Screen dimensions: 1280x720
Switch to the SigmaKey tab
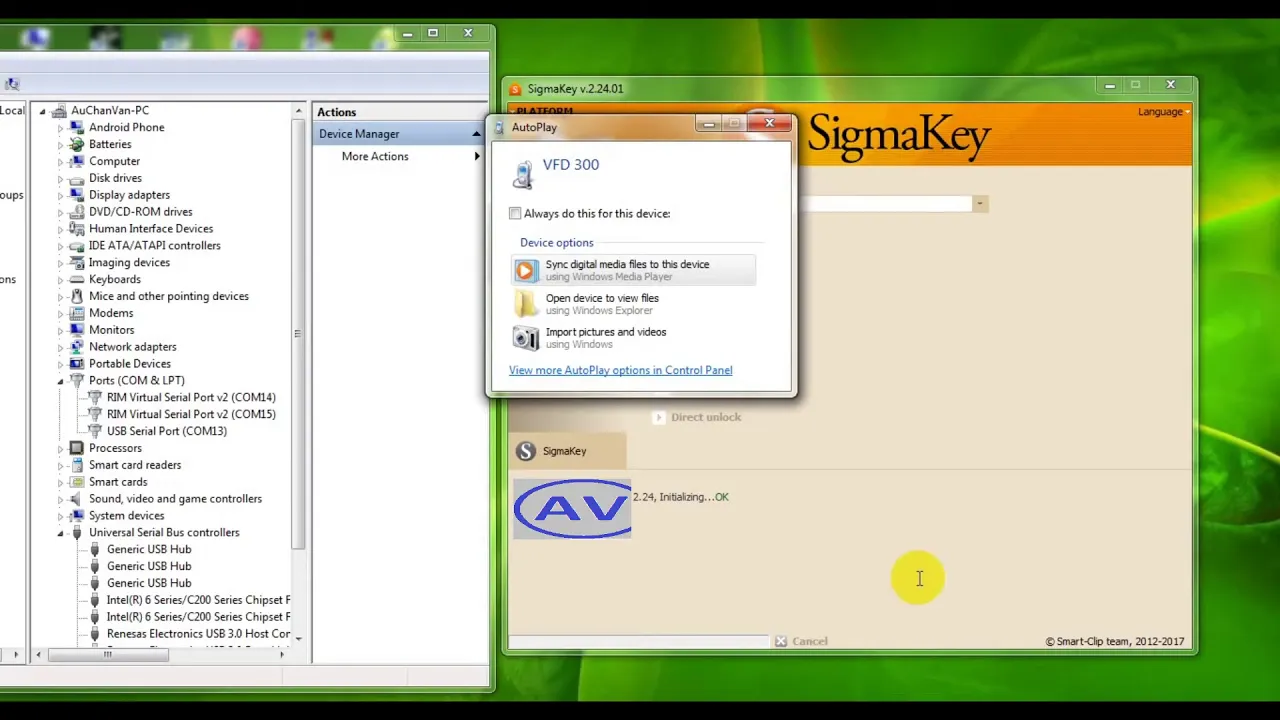pos(567,451)
